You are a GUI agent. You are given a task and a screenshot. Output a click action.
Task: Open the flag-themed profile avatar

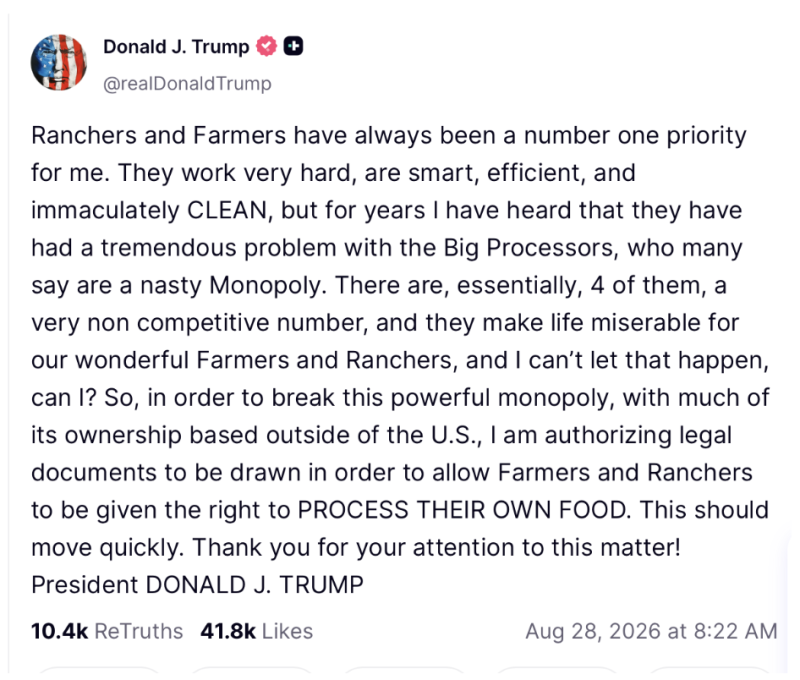pyautogui.click(x=59, y=62)
